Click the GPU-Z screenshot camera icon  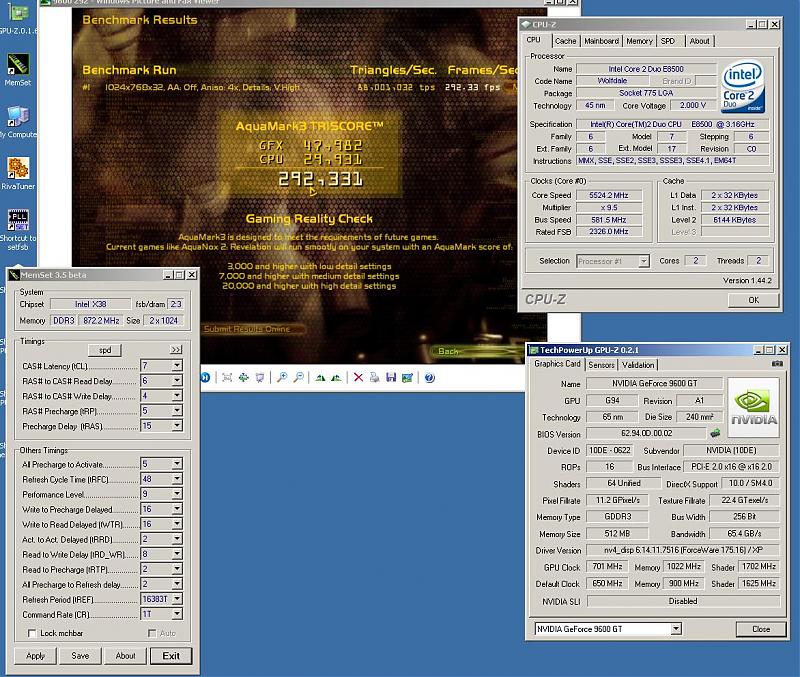777,364
